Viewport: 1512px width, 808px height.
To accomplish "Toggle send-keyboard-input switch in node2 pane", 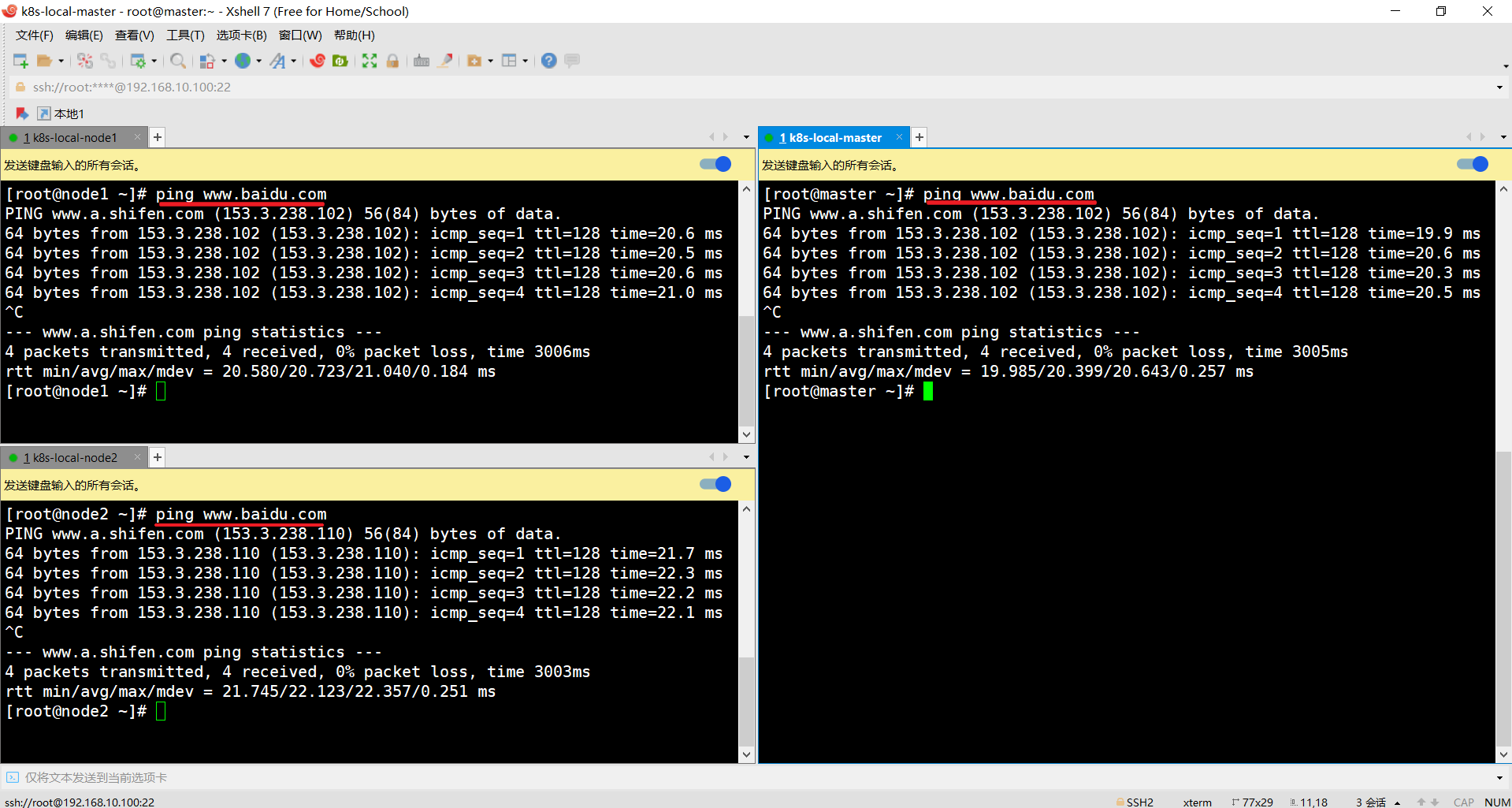I will (x=715, y=484).
